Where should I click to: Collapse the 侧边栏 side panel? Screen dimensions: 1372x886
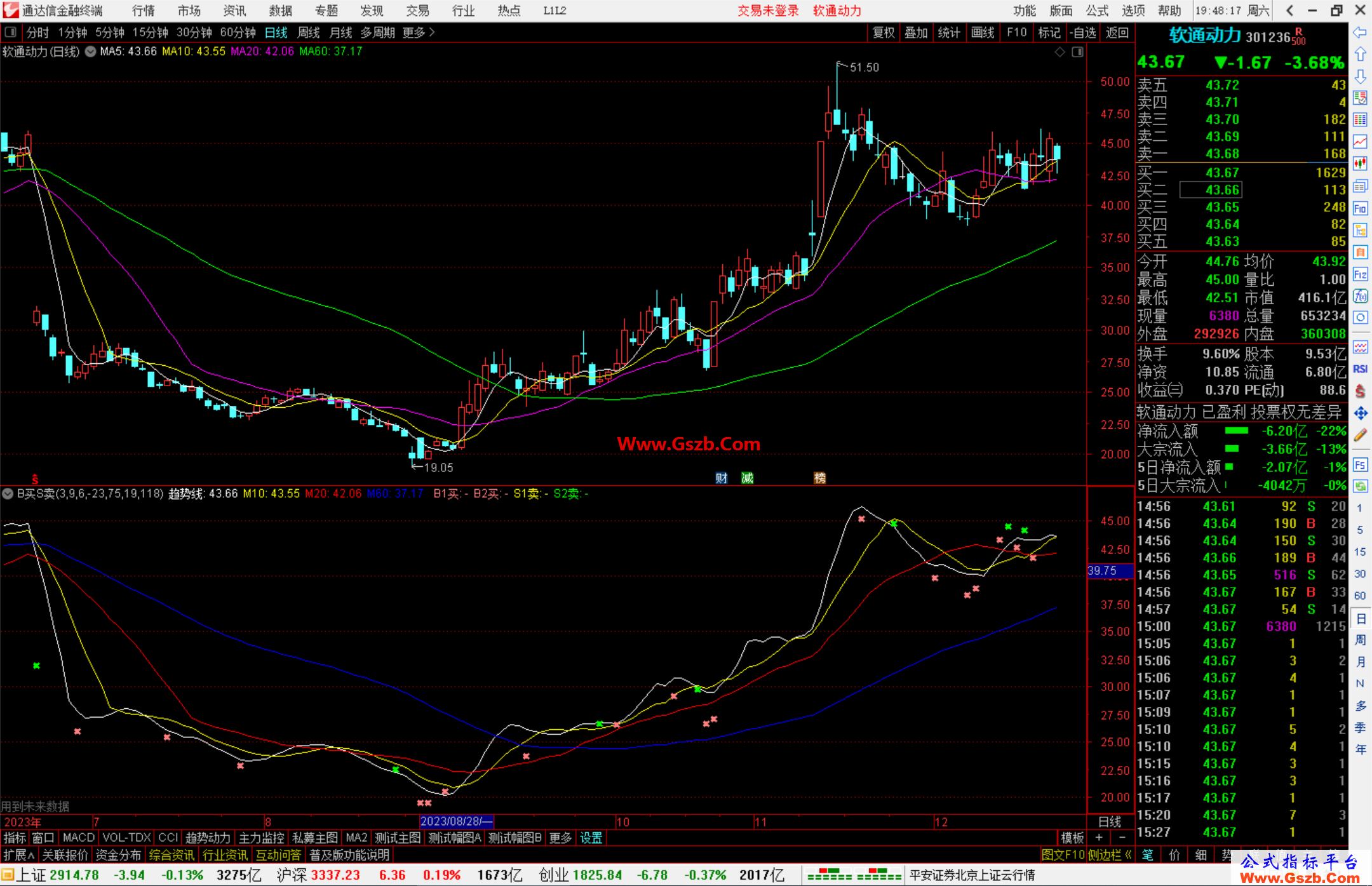tap(1110, 855)
